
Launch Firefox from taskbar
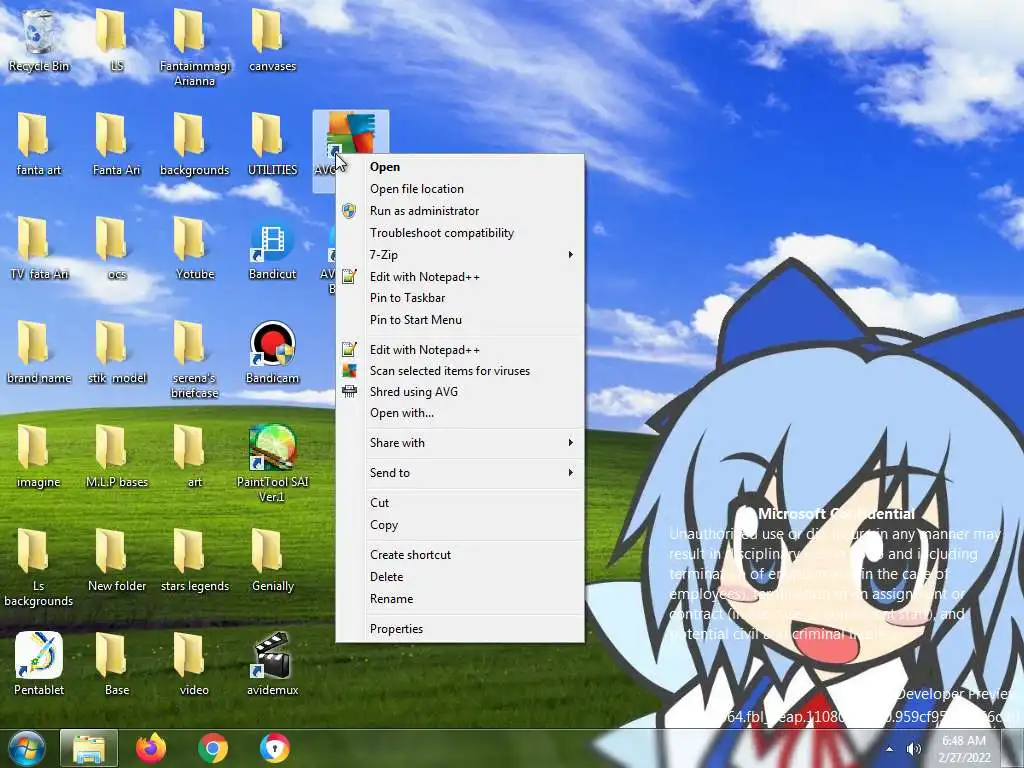coord(150,748)
